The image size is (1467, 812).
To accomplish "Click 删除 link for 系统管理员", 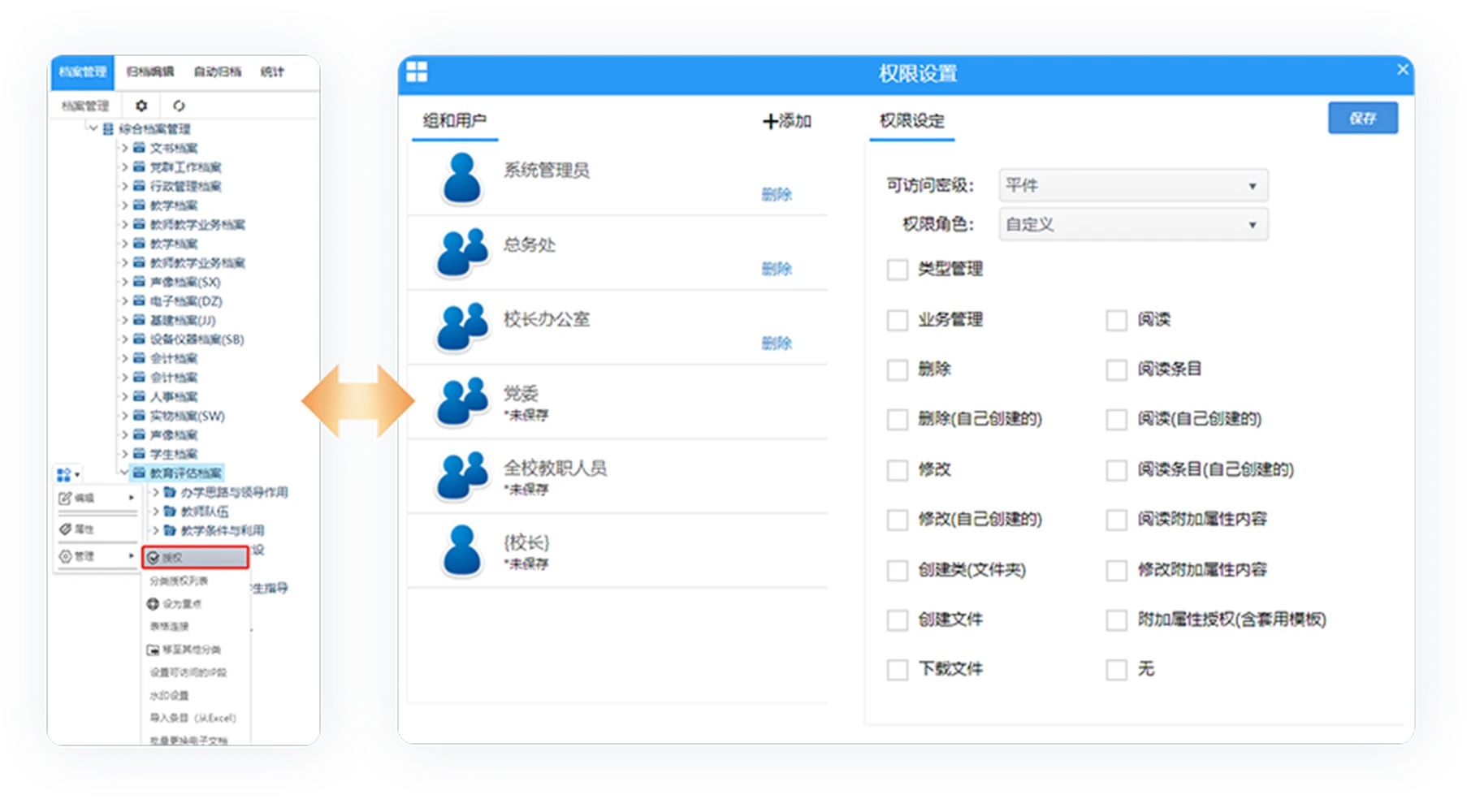I will pyautogui.click(x=776, y=194).
